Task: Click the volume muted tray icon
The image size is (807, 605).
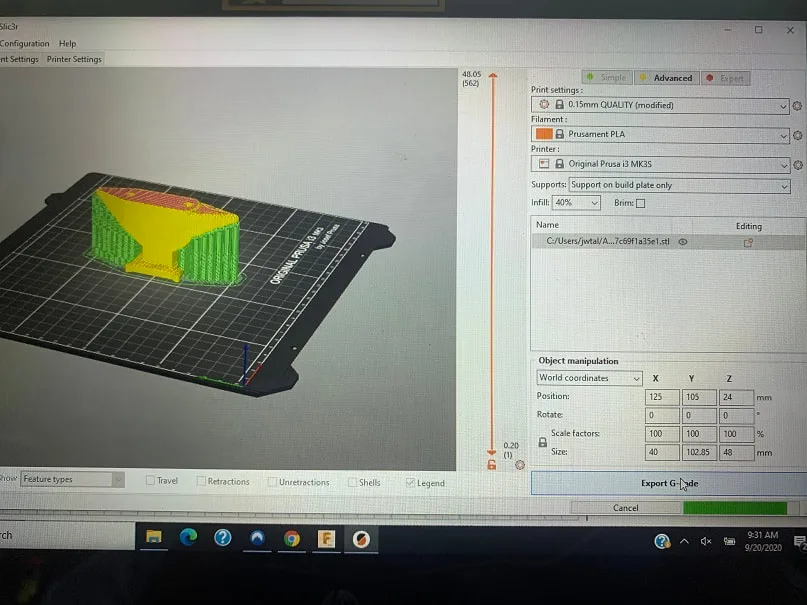Action: click(706, 541)
